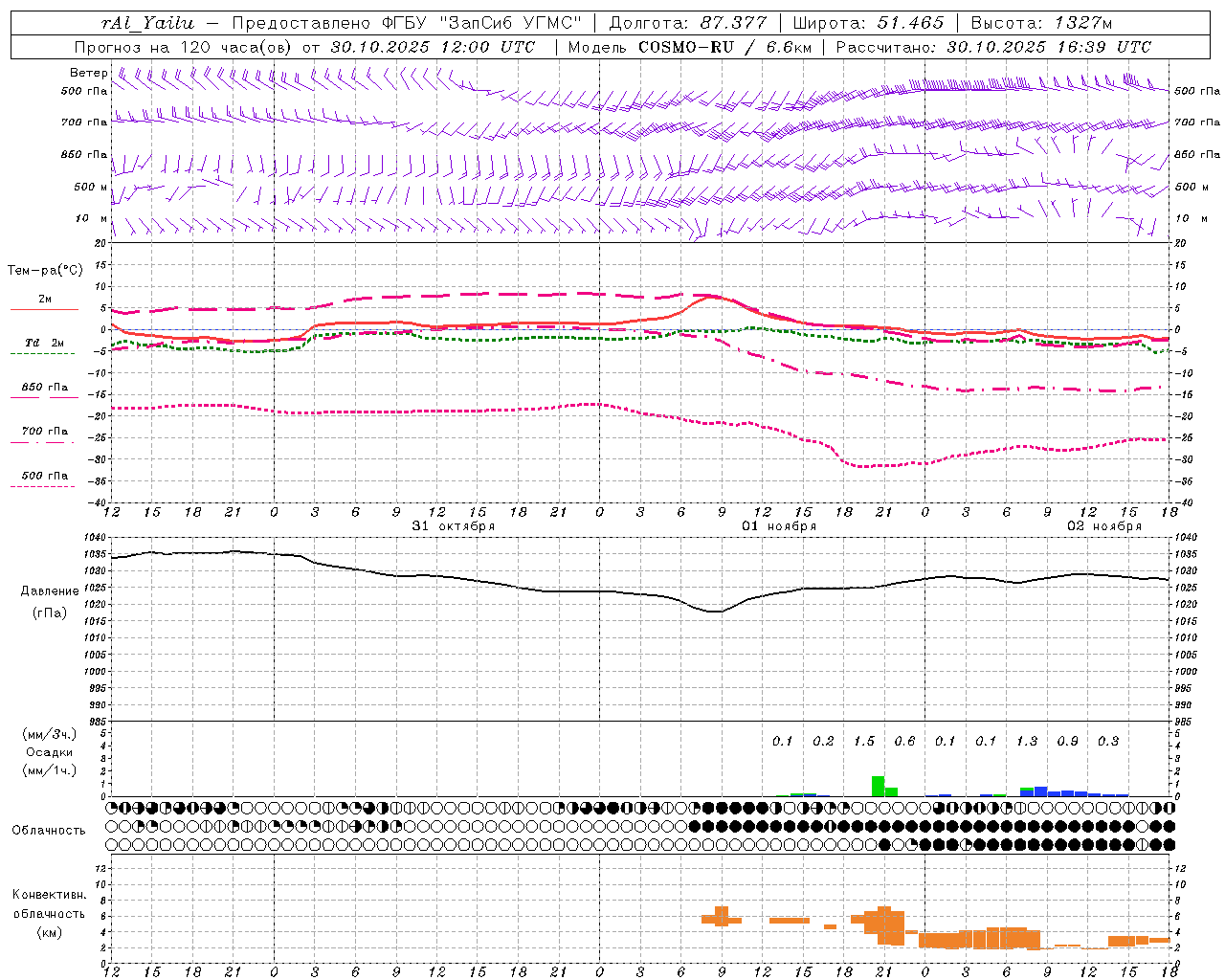The image size is (1225, 980).
Task: Click the "Td 2м" dew point legend entry
Action: (x=45, y=343)
